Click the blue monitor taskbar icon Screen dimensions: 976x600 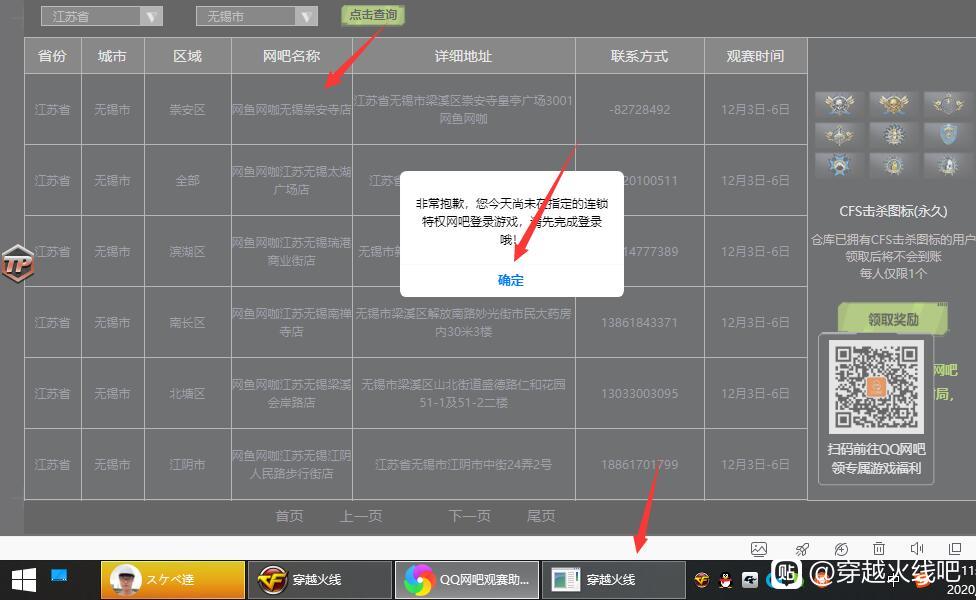pos(59,575)
